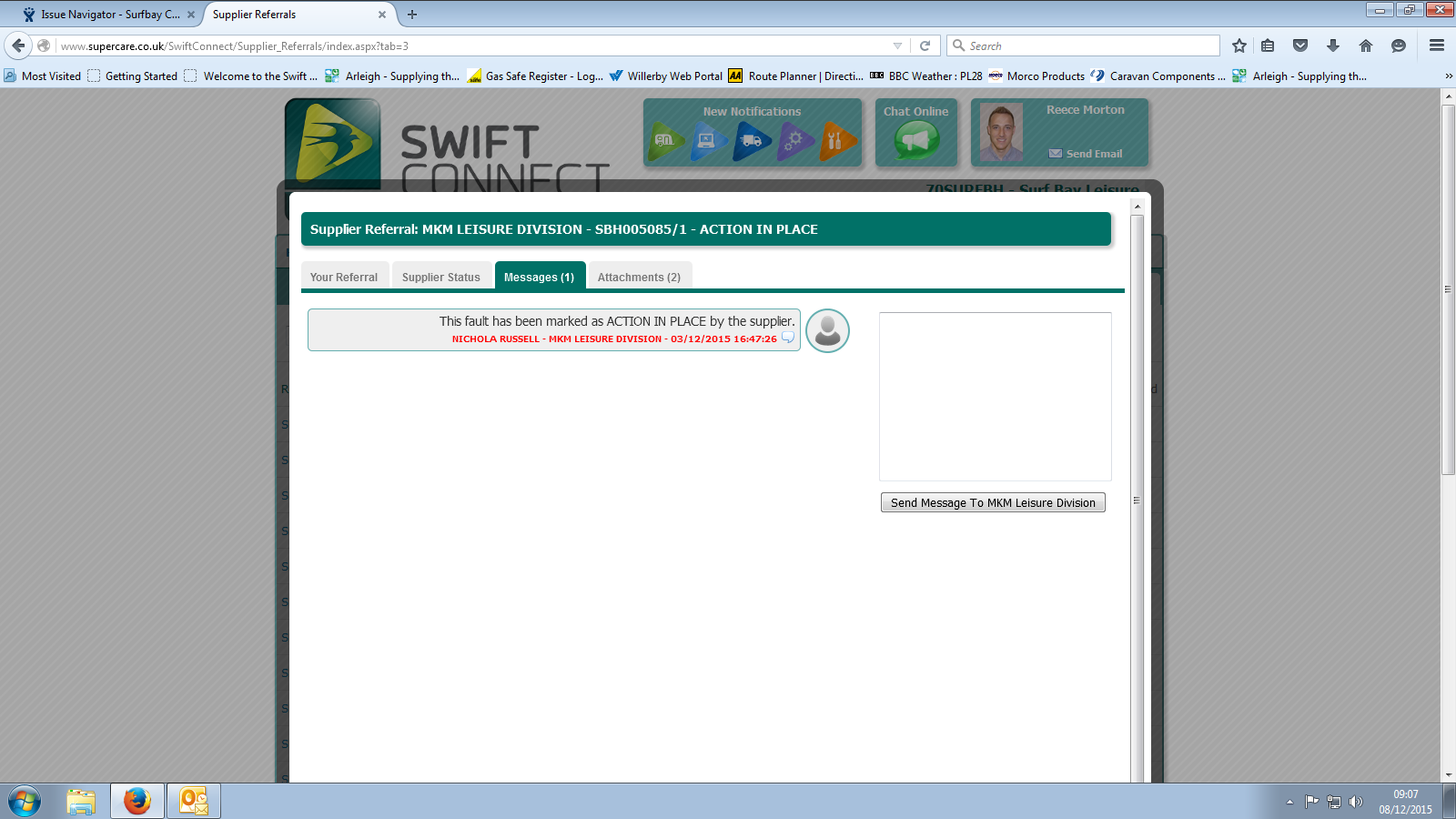Open Outlook from the taskbar

[194, 802]
